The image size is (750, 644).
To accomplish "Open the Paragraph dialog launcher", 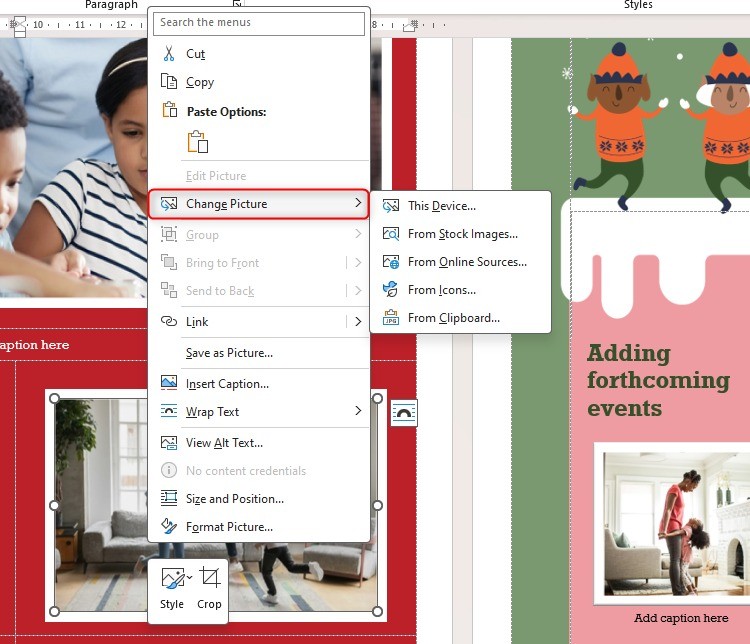I will tap(237, 3).
